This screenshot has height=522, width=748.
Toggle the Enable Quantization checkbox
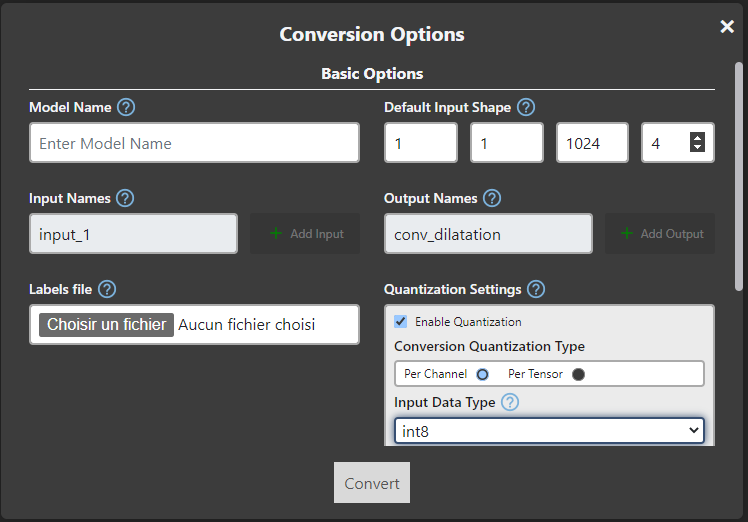pos(401,322)
